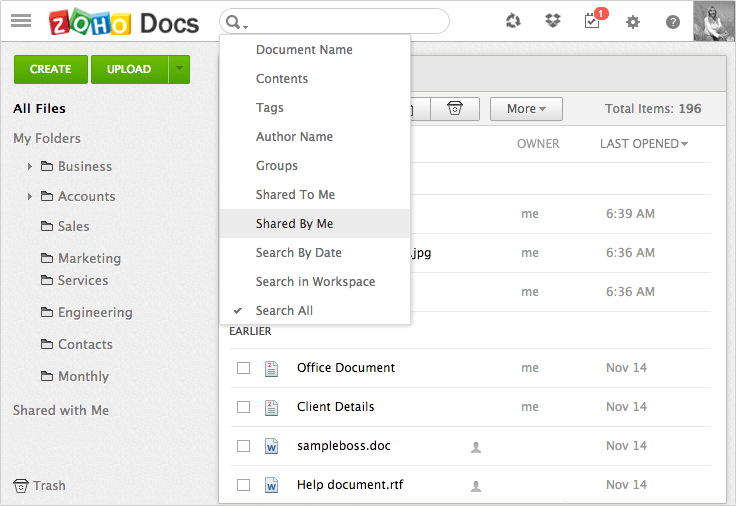Click shared user icon beside sampleboss.doc
736x506 pixels.
[x=476, y=447]
